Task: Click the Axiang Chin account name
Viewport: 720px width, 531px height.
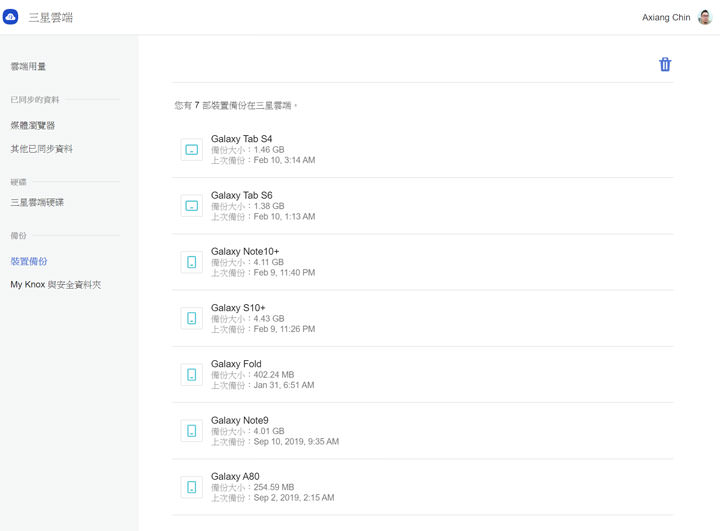Action: pos(665,18)
